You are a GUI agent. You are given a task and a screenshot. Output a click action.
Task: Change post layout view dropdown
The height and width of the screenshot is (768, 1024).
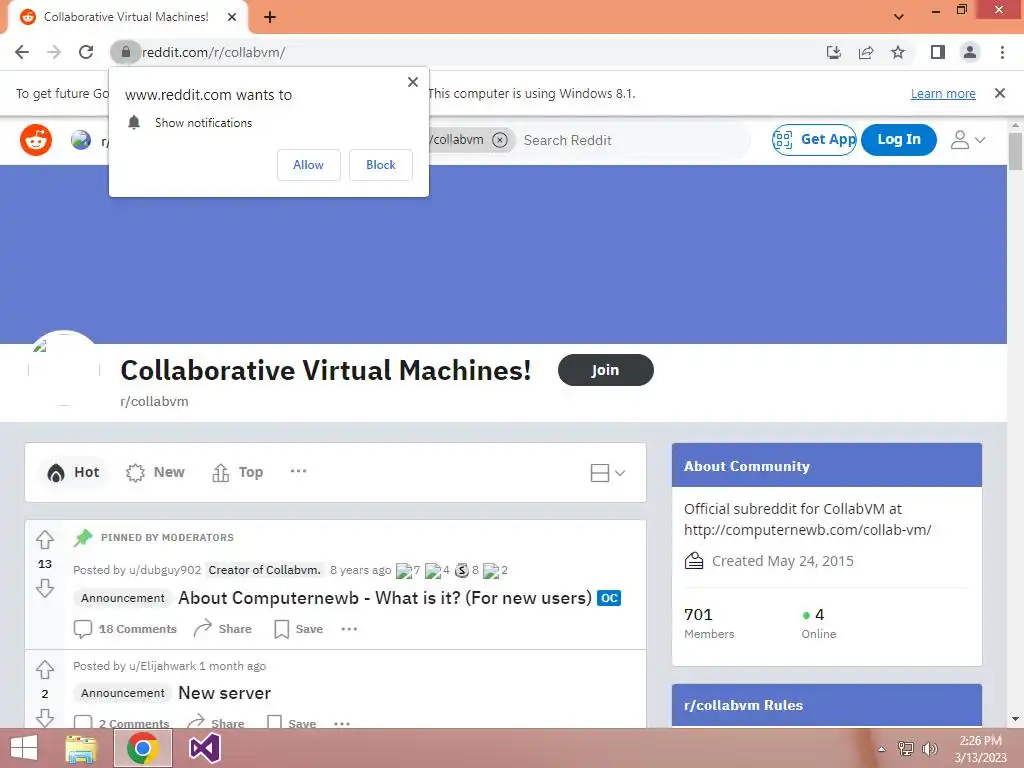[x=607, y=473]
